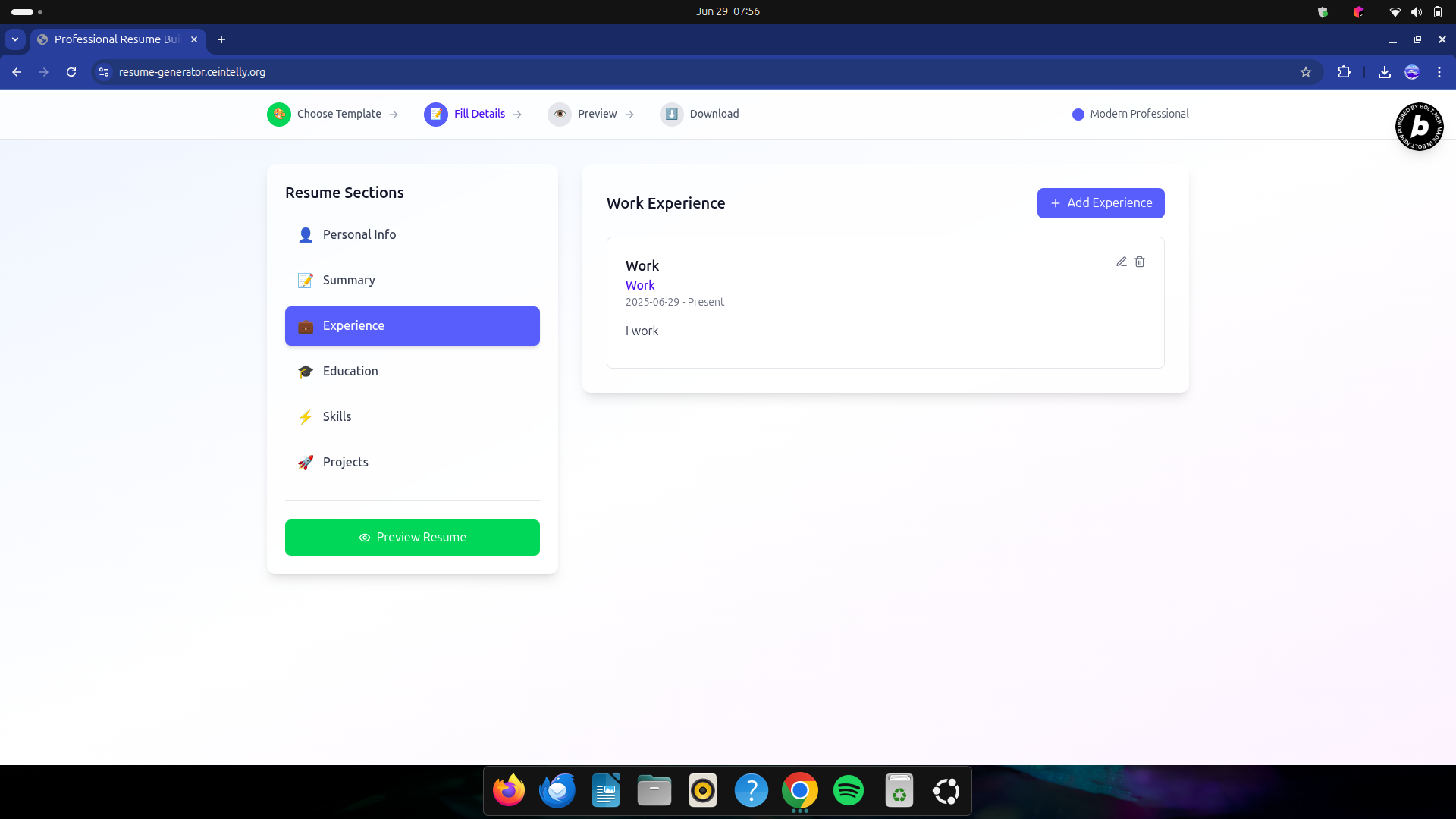Launch Spotify from the dock
1456x819 pixels.
point(848,791)
